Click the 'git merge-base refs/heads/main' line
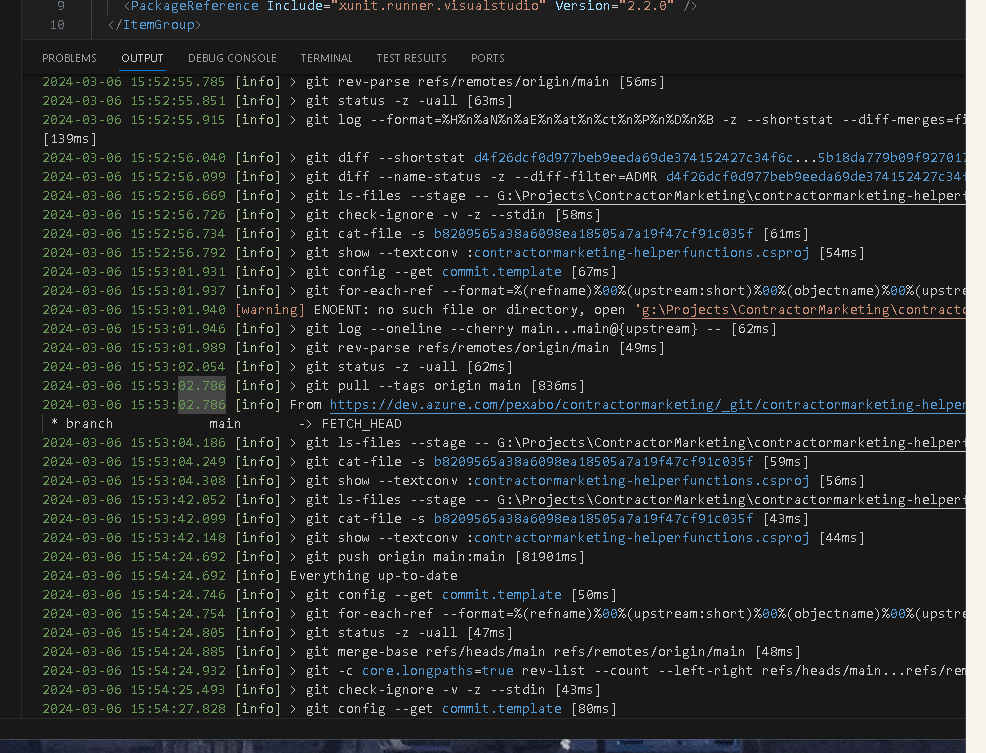 (x=421, y=652)
